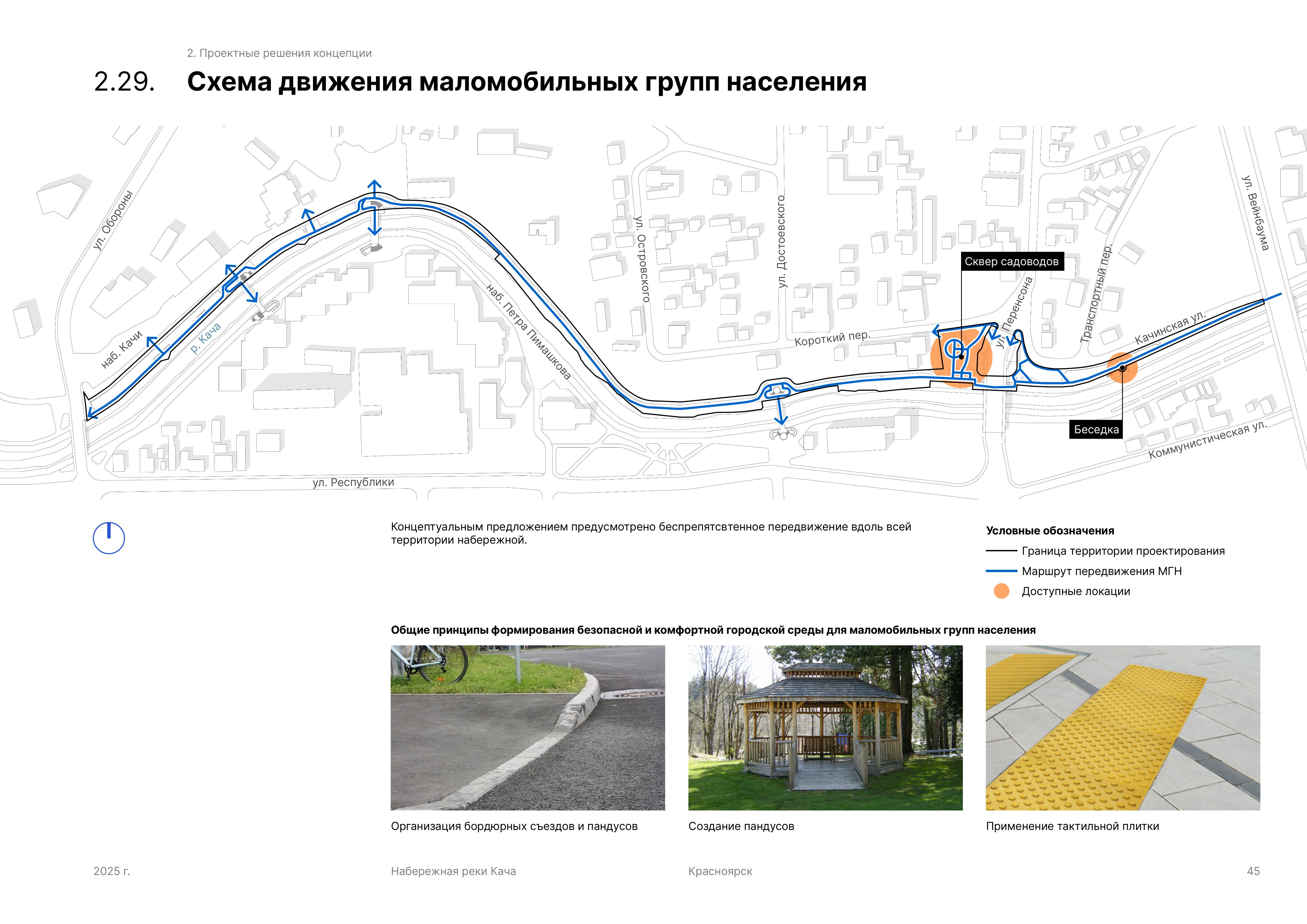Screen dimensions: 1307x924
Task: Click the blue compass north indicator icon
Action: click(x=109, y=538)
